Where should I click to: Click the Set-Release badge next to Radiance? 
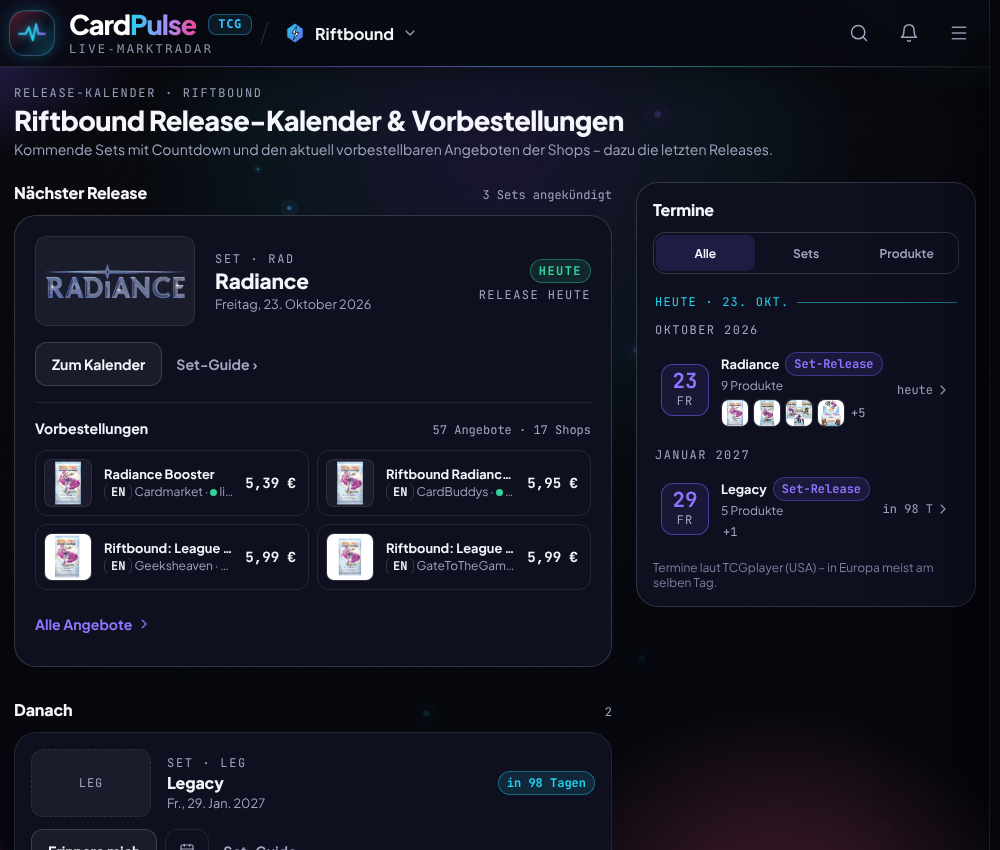[x=834, y=363]
